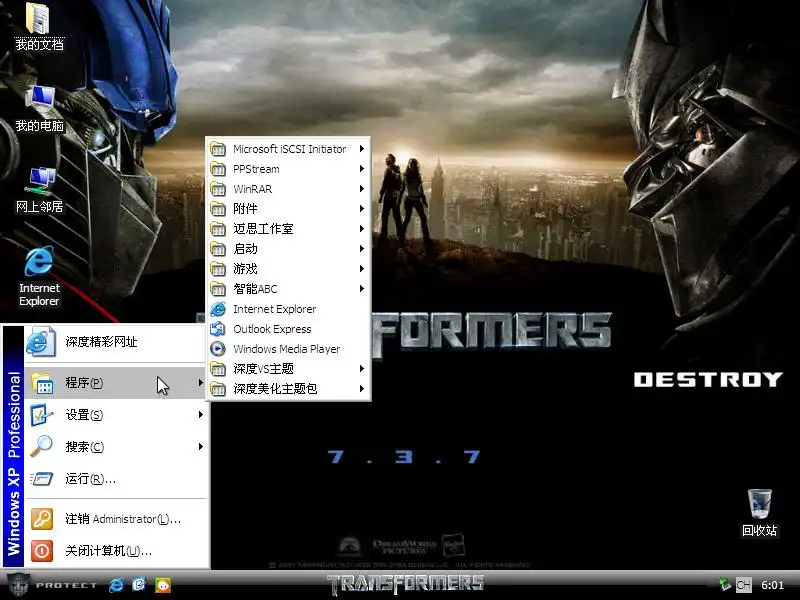Open 深度精彩网址 start menu link
Viewport: 800px width, 600px height.
117,342
